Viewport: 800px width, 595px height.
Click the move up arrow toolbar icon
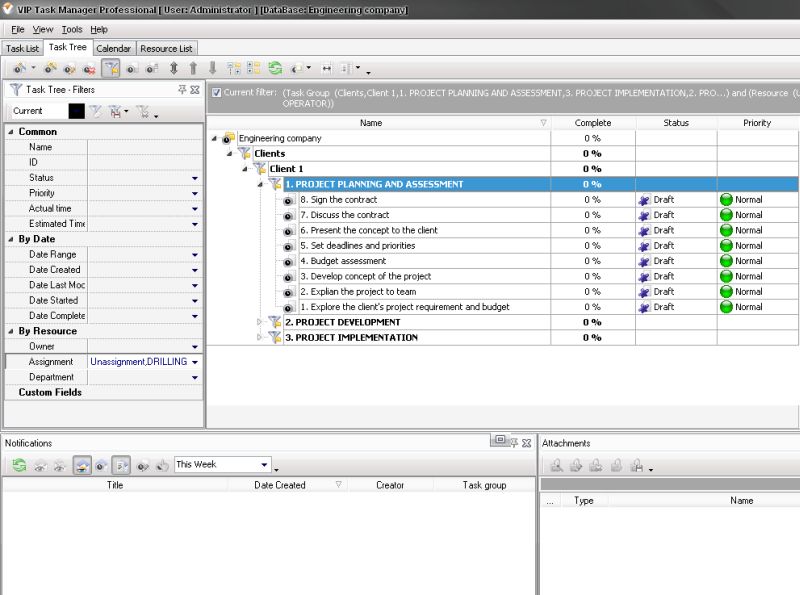pyautogui.click(x=193, y=68)
